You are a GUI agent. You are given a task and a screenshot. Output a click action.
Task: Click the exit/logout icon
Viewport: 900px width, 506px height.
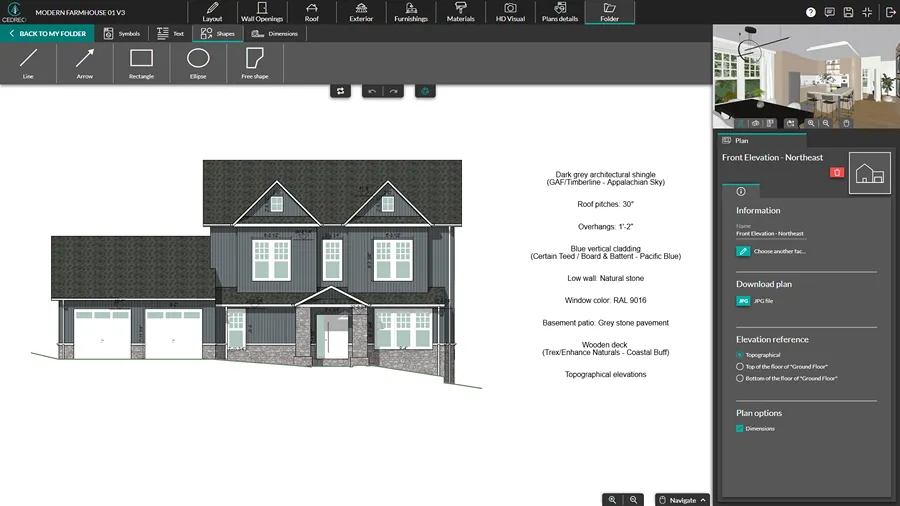coord(890,12)
